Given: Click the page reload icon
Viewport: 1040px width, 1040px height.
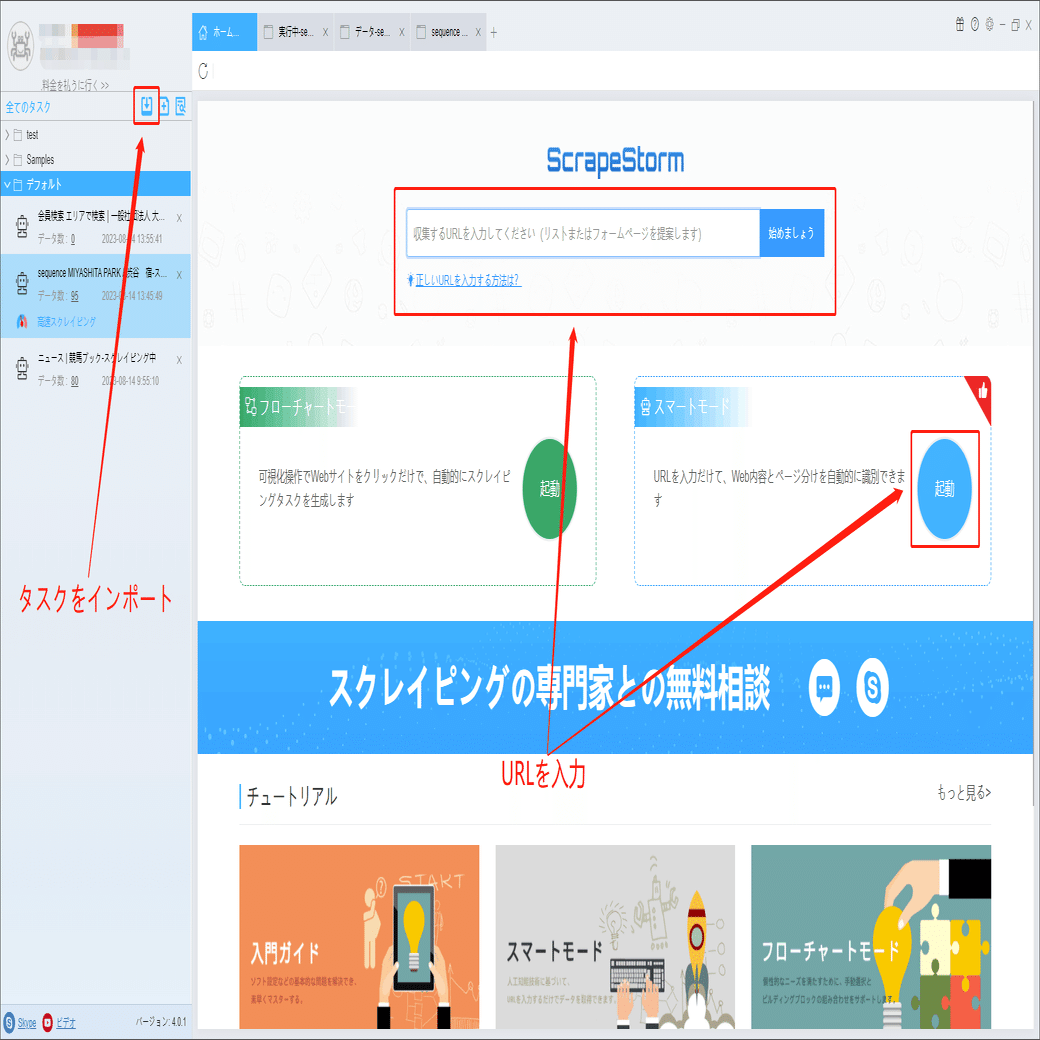Looking at the screenshot, I should [203, 70].
